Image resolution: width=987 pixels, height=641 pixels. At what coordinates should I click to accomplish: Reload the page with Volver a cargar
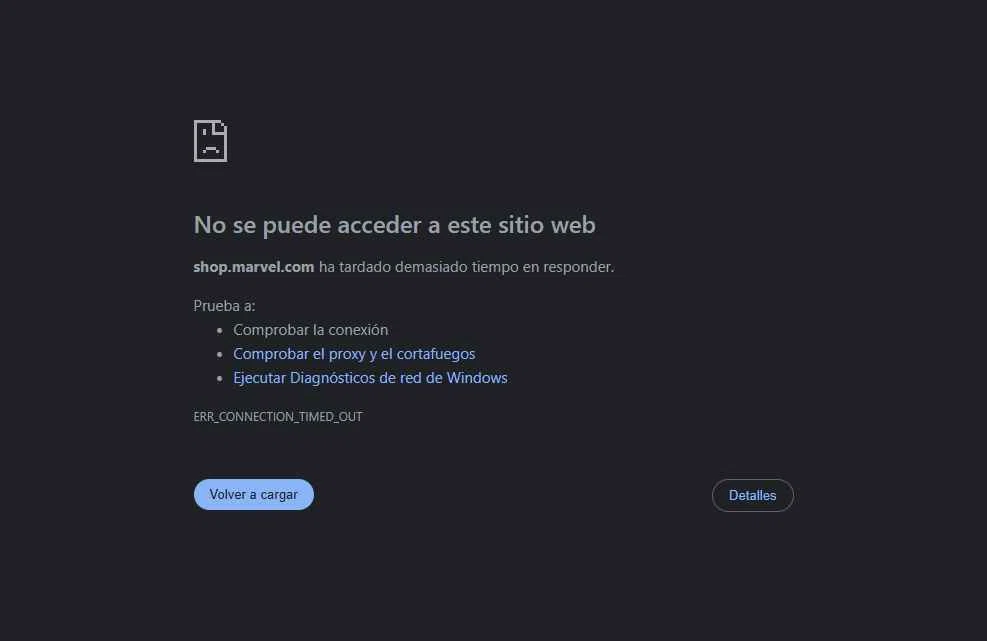pyautogui.click(x=254, y=495)
